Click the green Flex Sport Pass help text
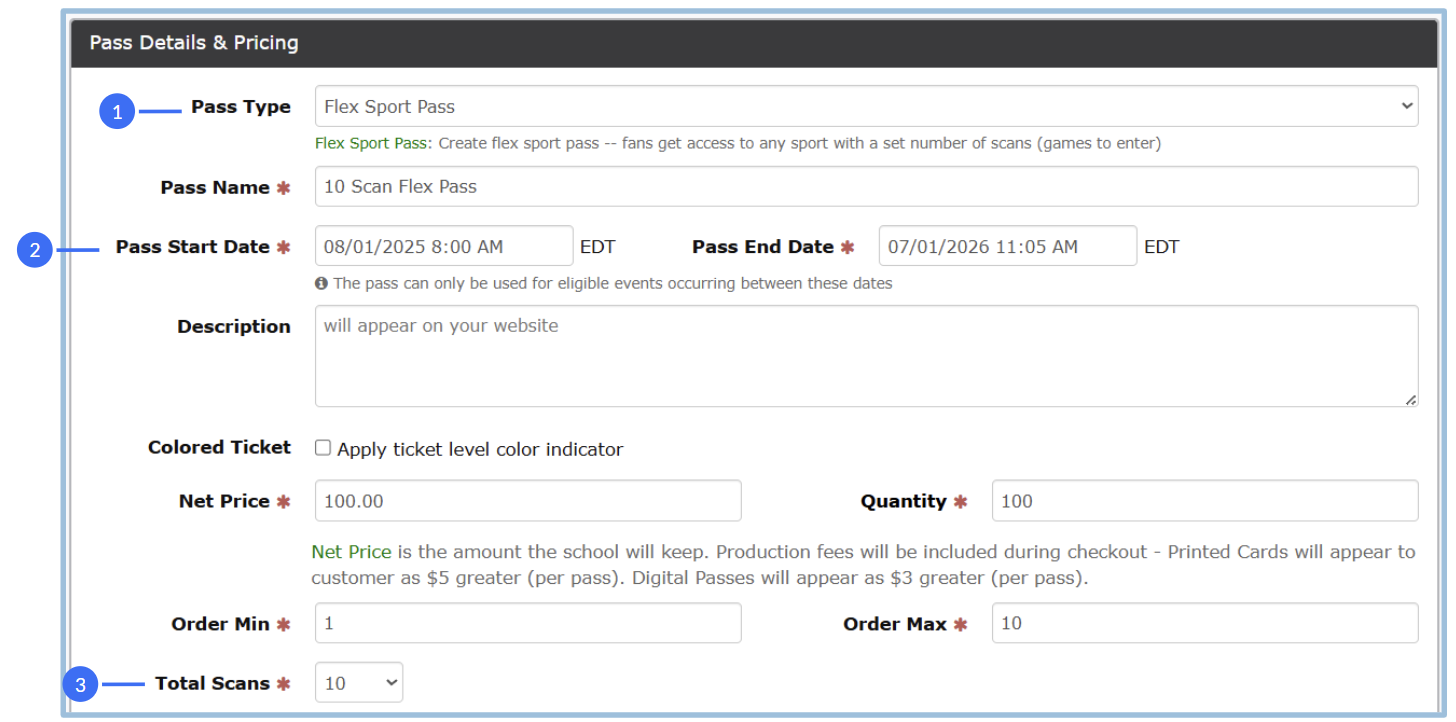The height and width of the screenshot is (722, 1456). pos(371,143)
